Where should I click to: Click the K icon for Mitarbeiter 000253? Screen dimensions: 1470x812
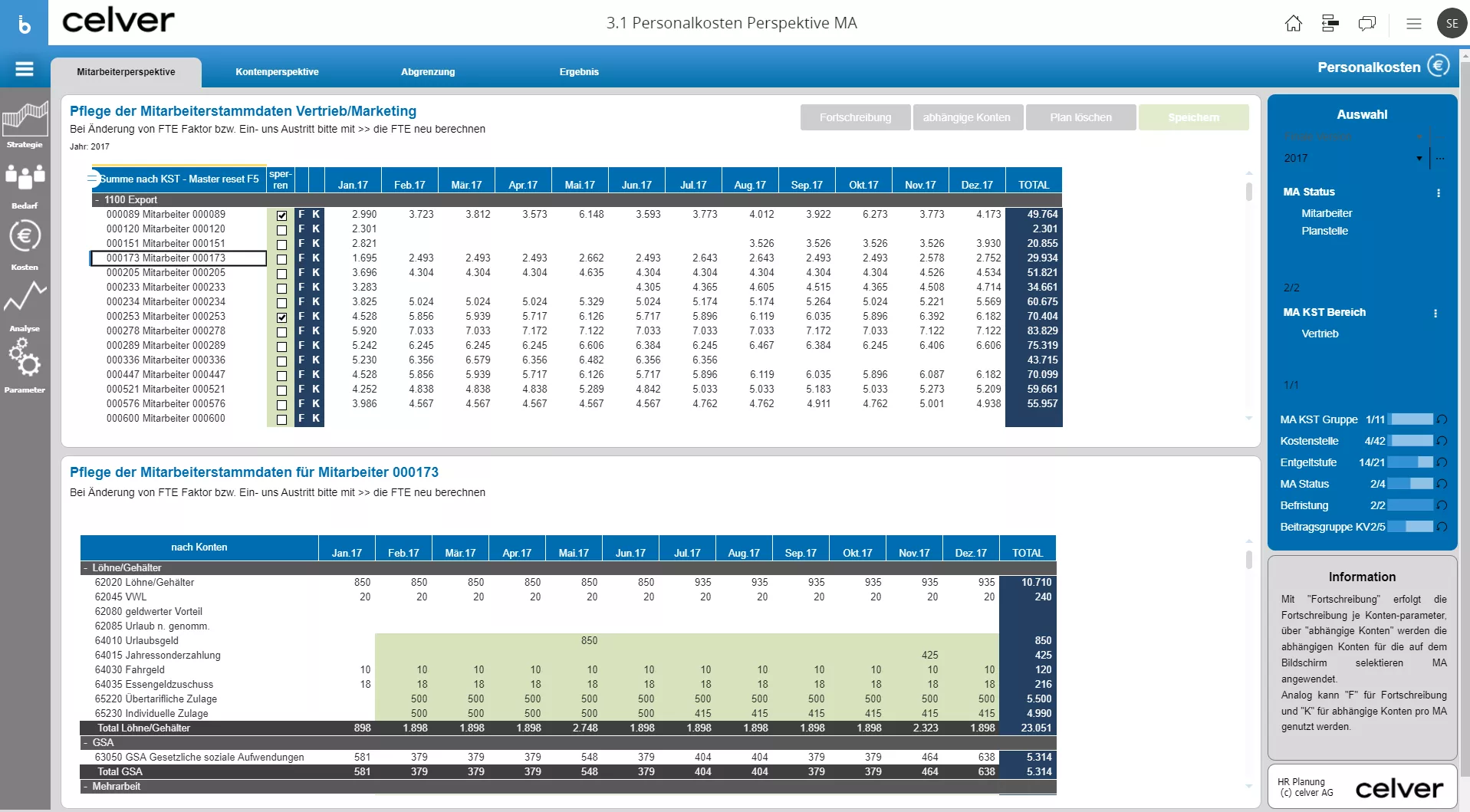(x=316, y=317)
